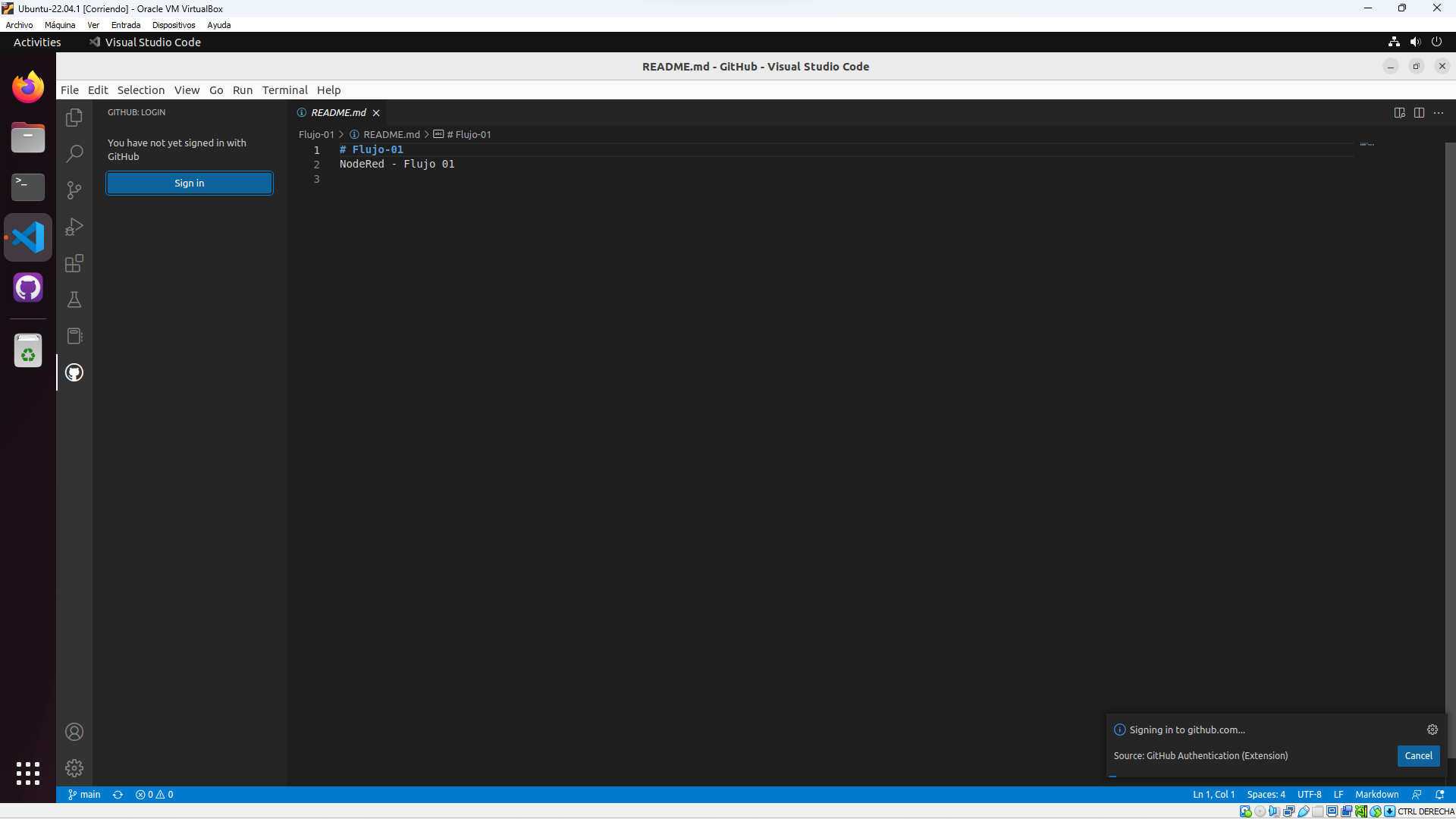Open the Extensions view icon
The height and width of the screenshot is (819, 1456).
point(74,263)
